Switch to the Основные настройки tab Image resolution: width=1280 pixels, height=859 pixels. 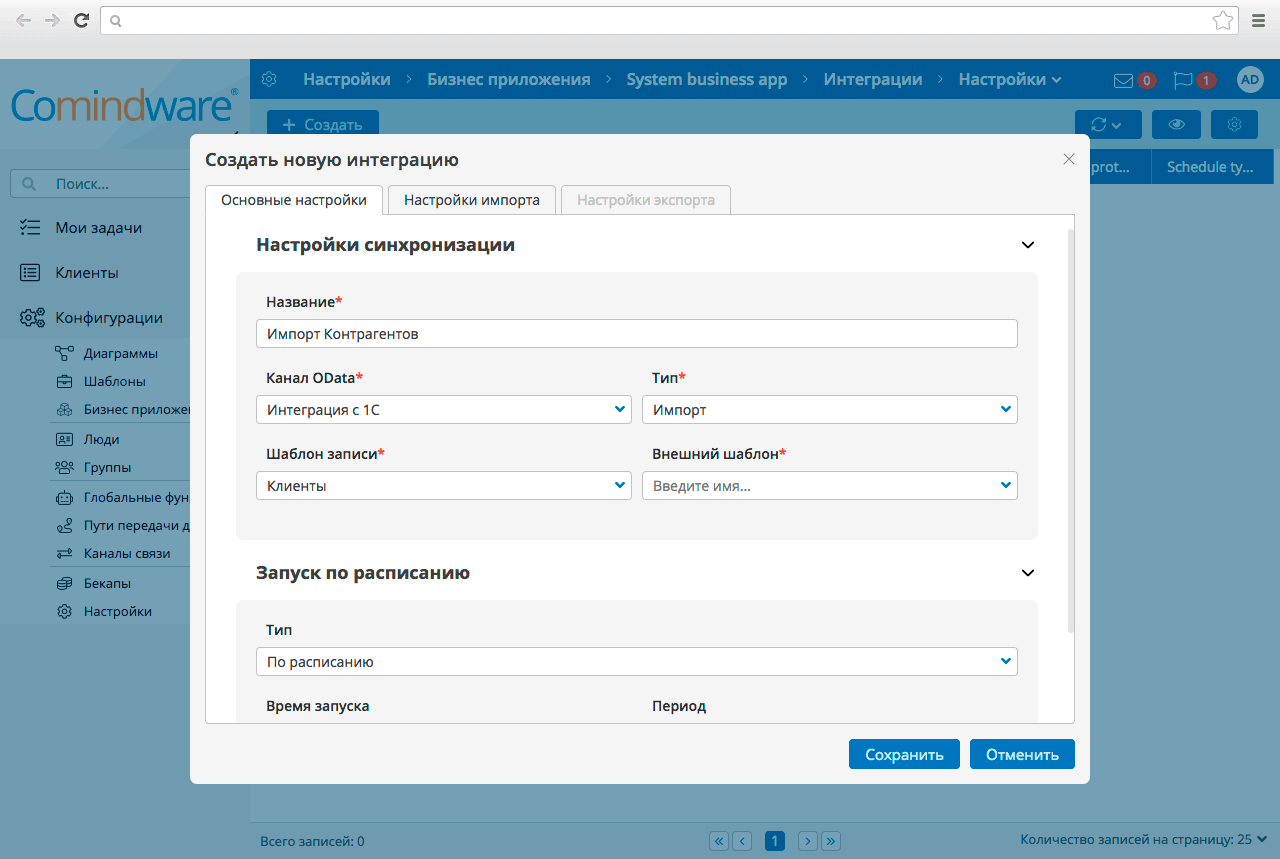tap(293, 199)
